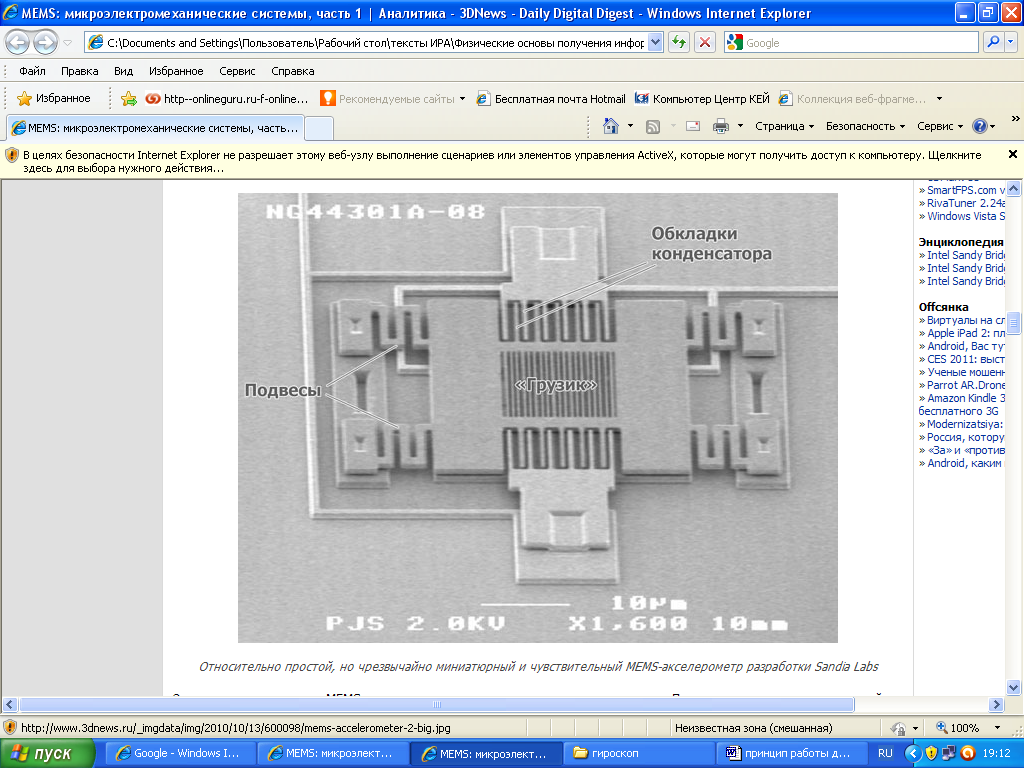The image size is (1024, 768).
Task: Open Help question mark icon
Action: (980, 126)
